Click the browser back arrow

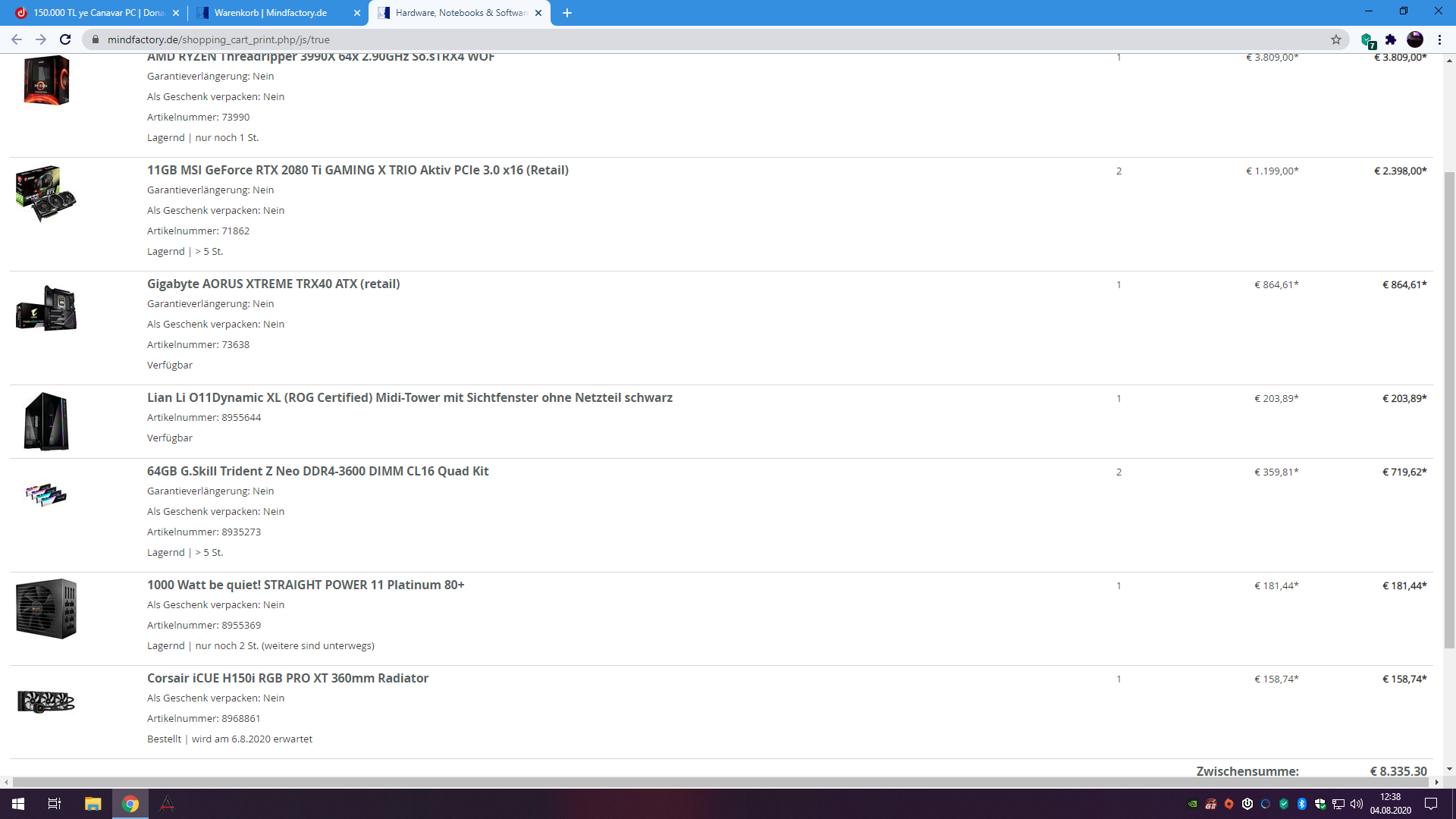[17, 39]
